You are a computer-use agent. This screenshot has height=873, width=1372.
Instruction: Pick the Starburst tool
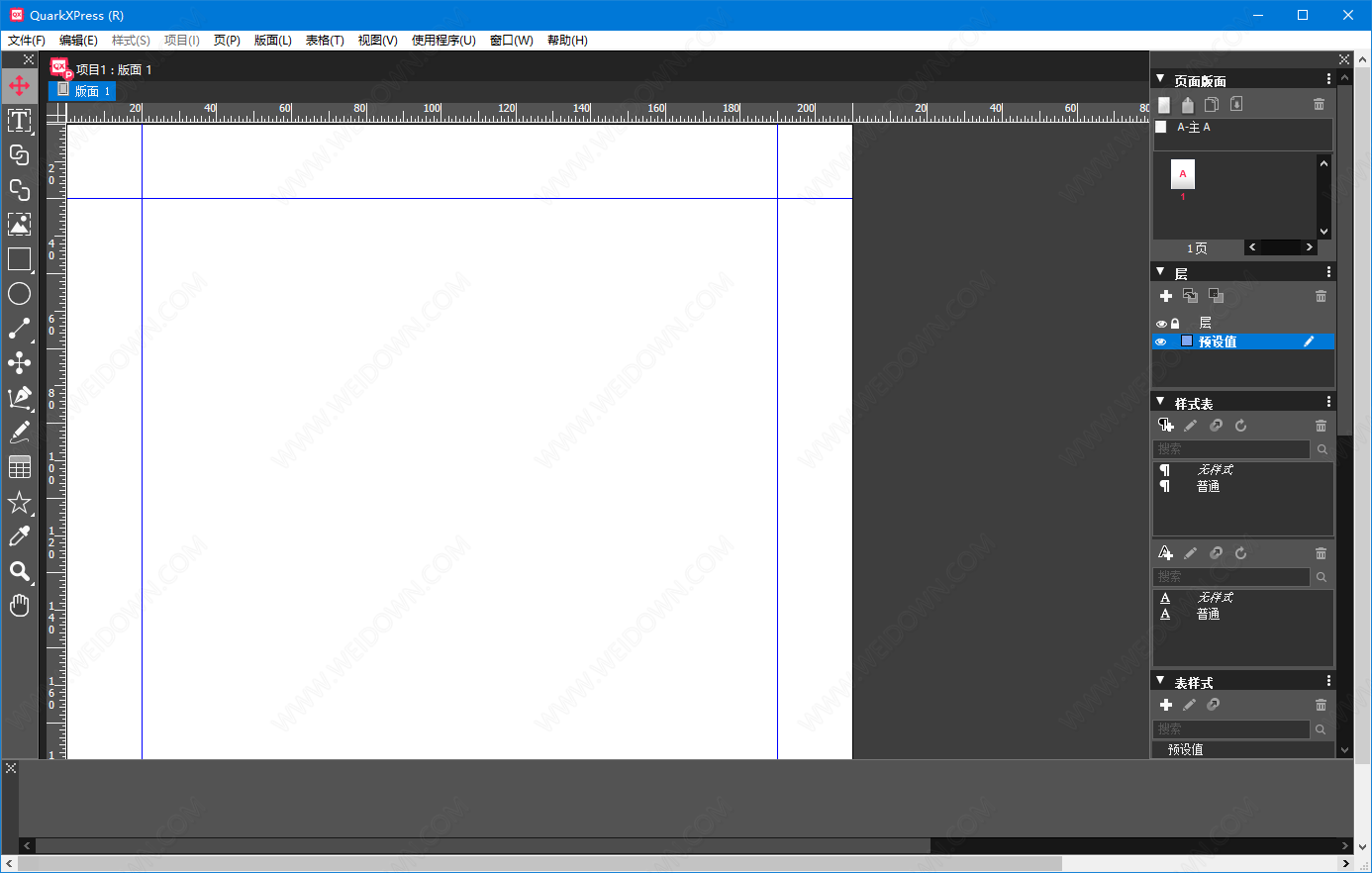pos(19,502)
